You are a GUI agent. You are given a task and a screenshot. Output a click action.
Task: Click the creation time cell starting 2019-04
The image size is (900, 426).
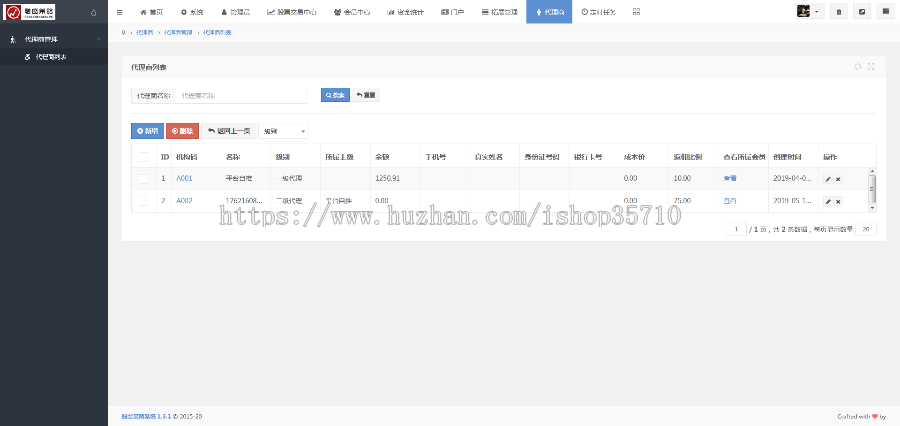point(792,179)
